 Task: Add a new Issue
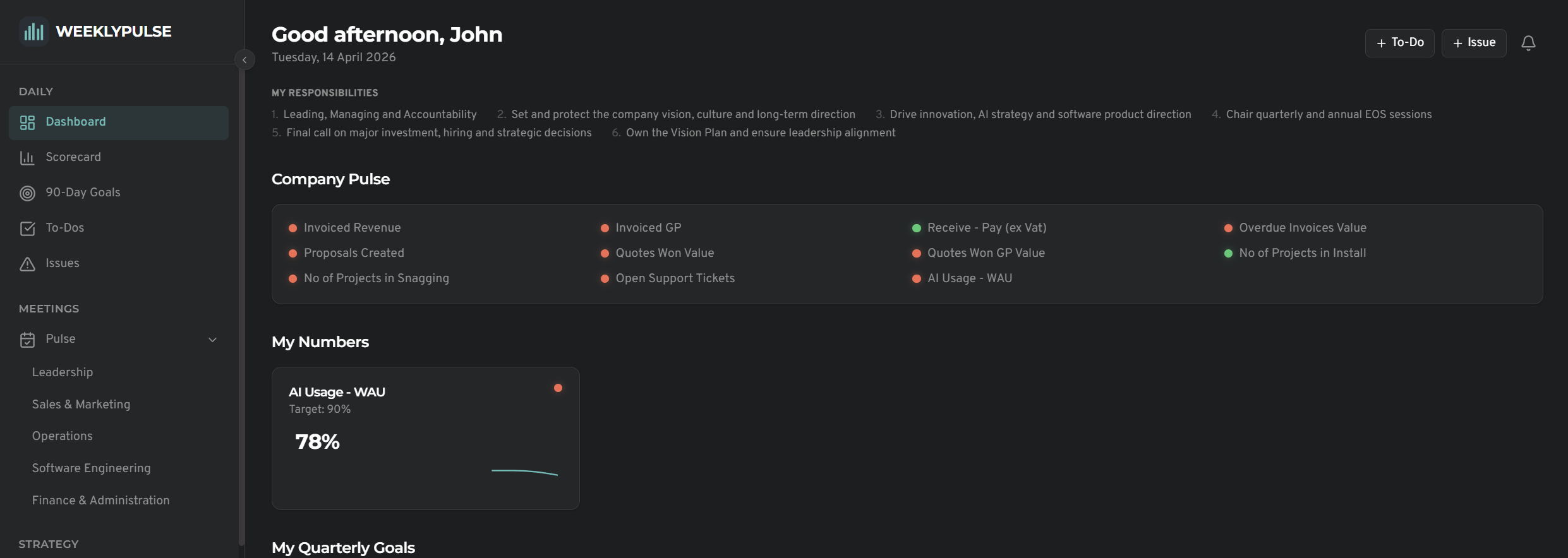pos(1474,43)
